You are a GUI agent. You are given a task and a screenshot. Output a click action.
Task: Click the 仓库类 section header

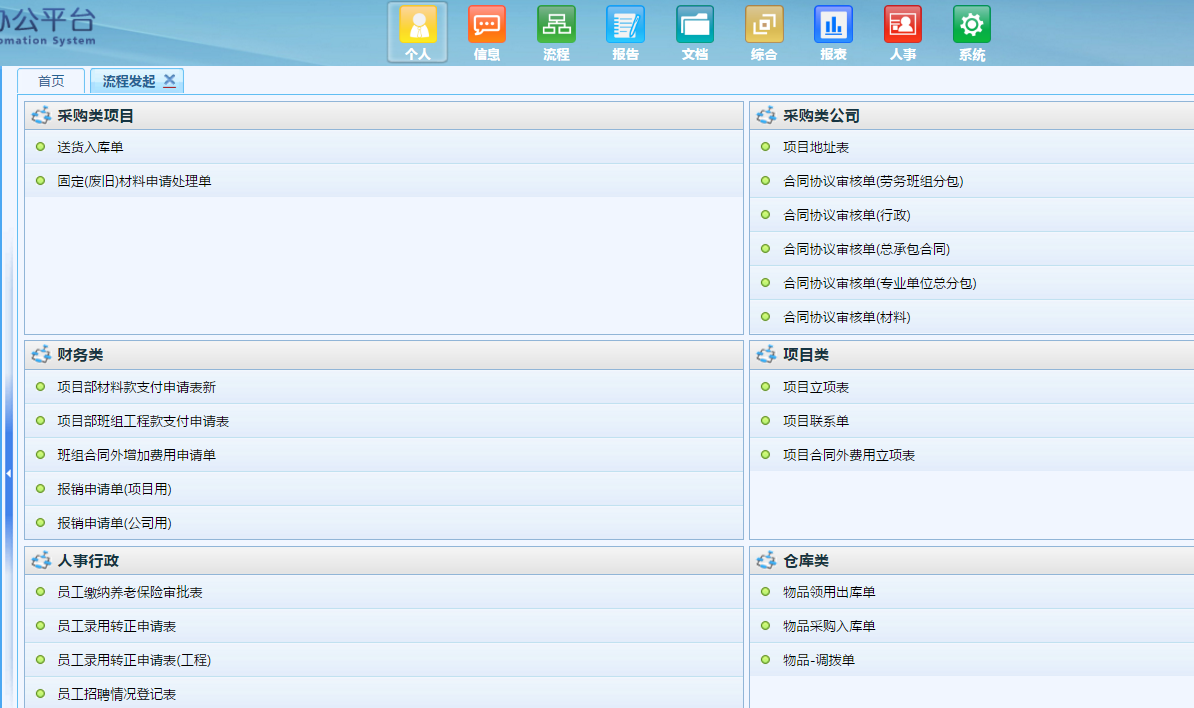coord(972,560)
